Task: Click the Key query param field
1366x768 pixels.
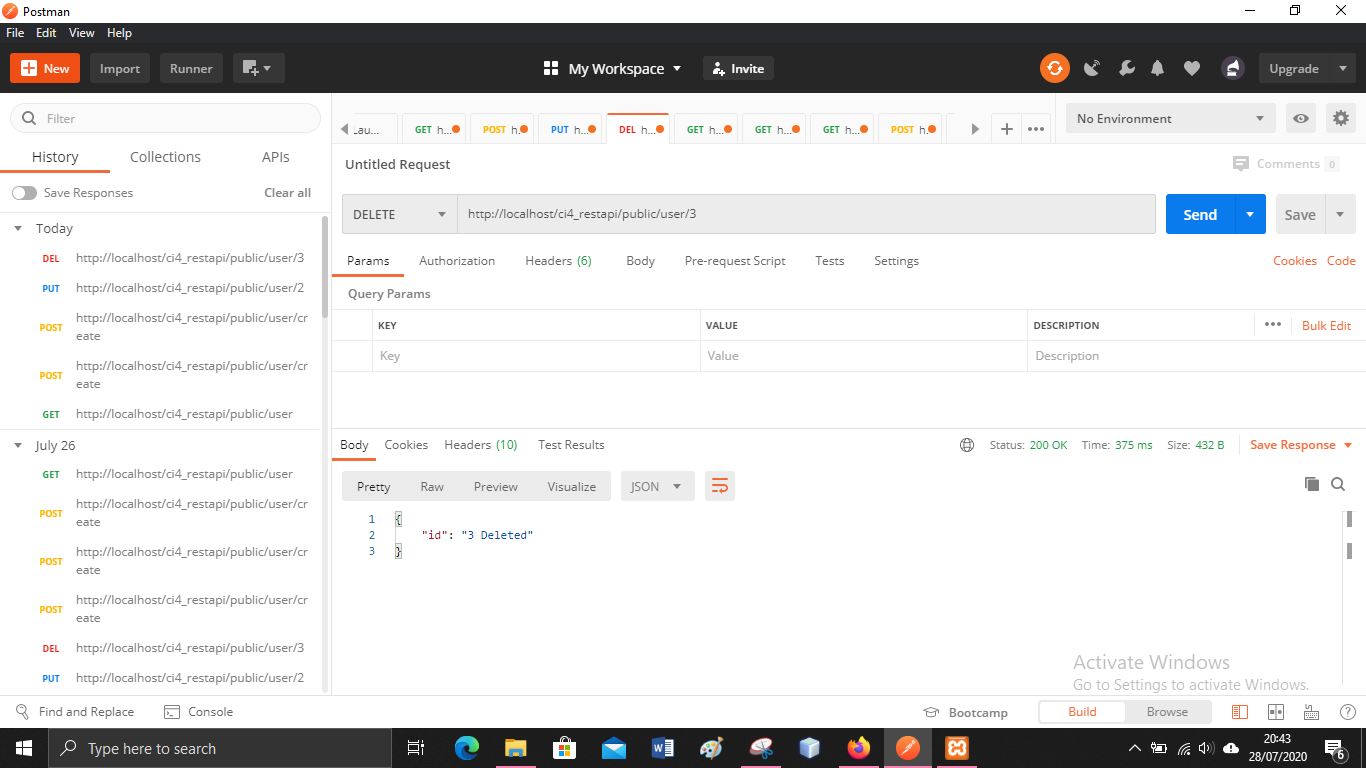Action: [536, 356]
